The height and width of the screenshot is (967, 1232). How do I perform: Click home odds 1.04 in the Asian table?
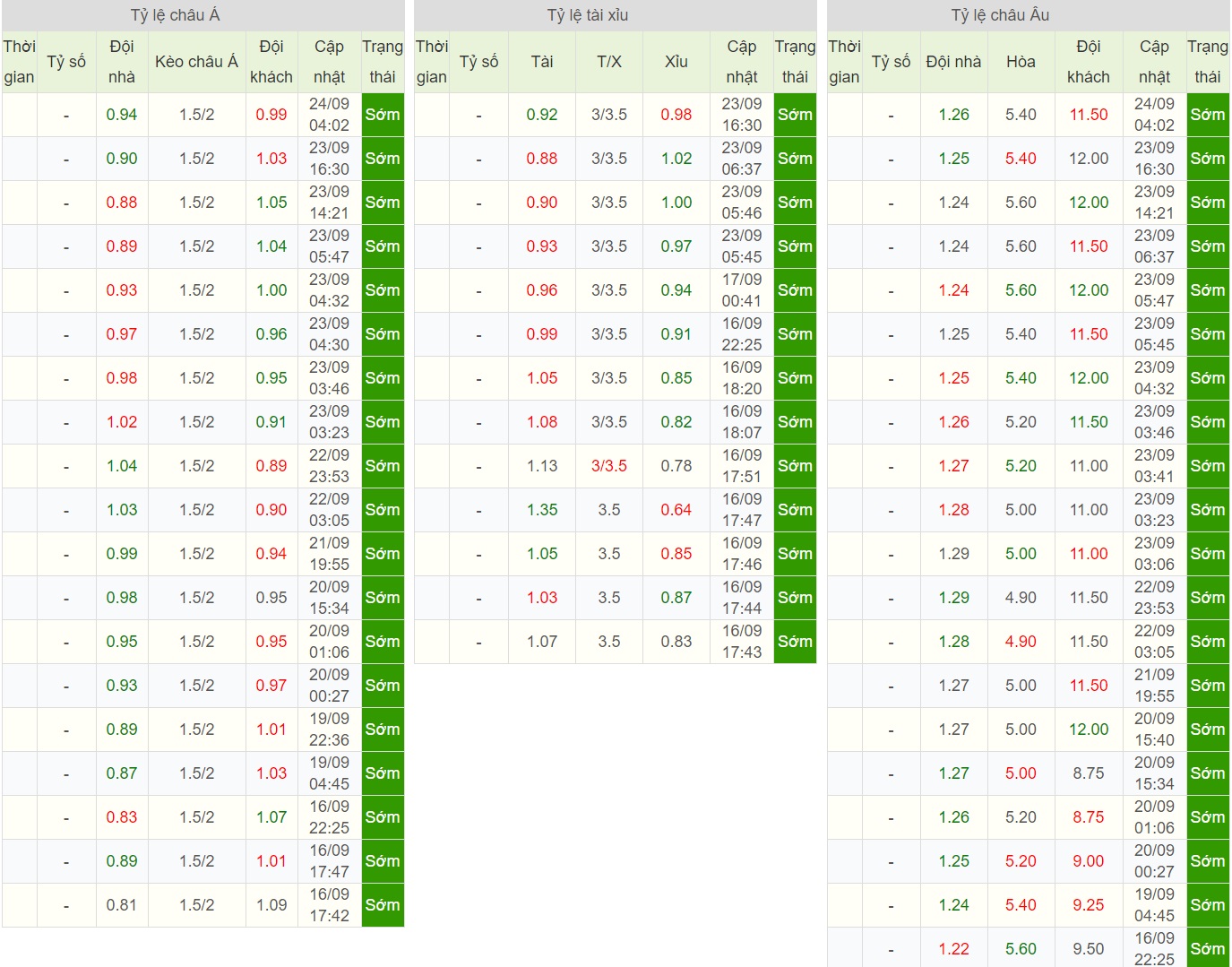tap(122, 466)
